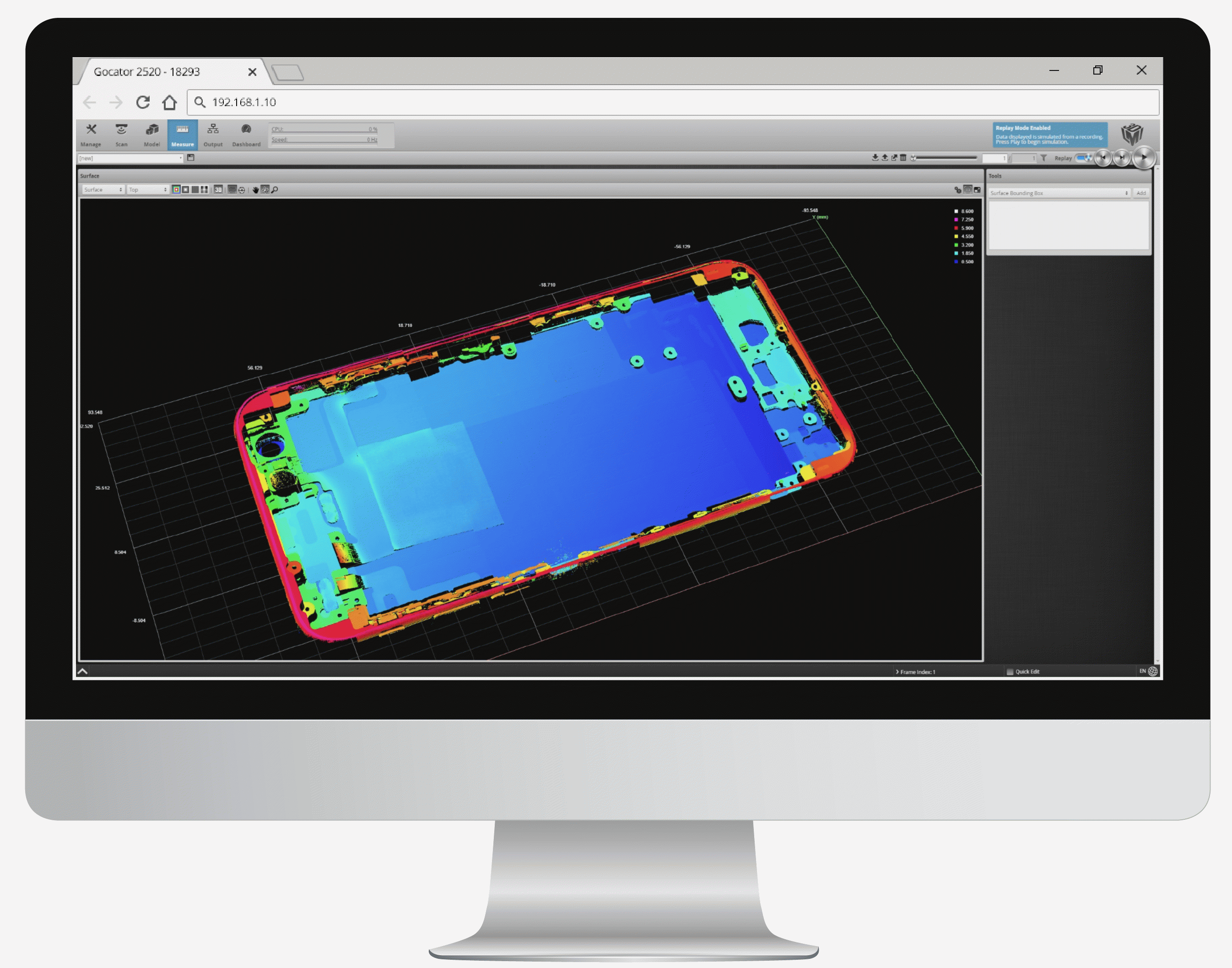
Task: Click the LMI 3D logo
Action: point(1132,135)
